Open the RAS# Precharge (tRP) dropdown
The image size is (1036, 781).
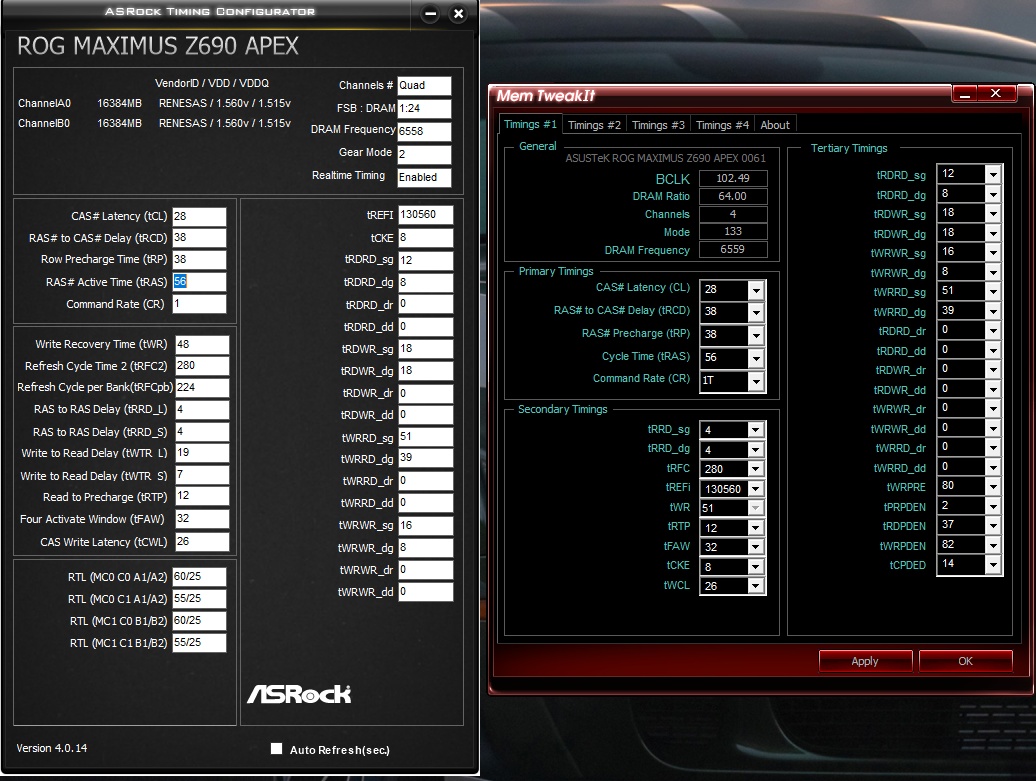pyautogui.click(x=757, y=336)
